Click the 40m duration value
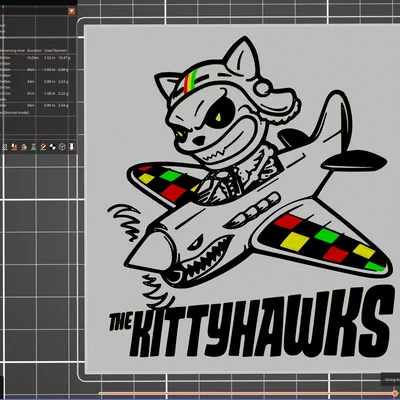 pyautogui.click(x=31, y=70)
